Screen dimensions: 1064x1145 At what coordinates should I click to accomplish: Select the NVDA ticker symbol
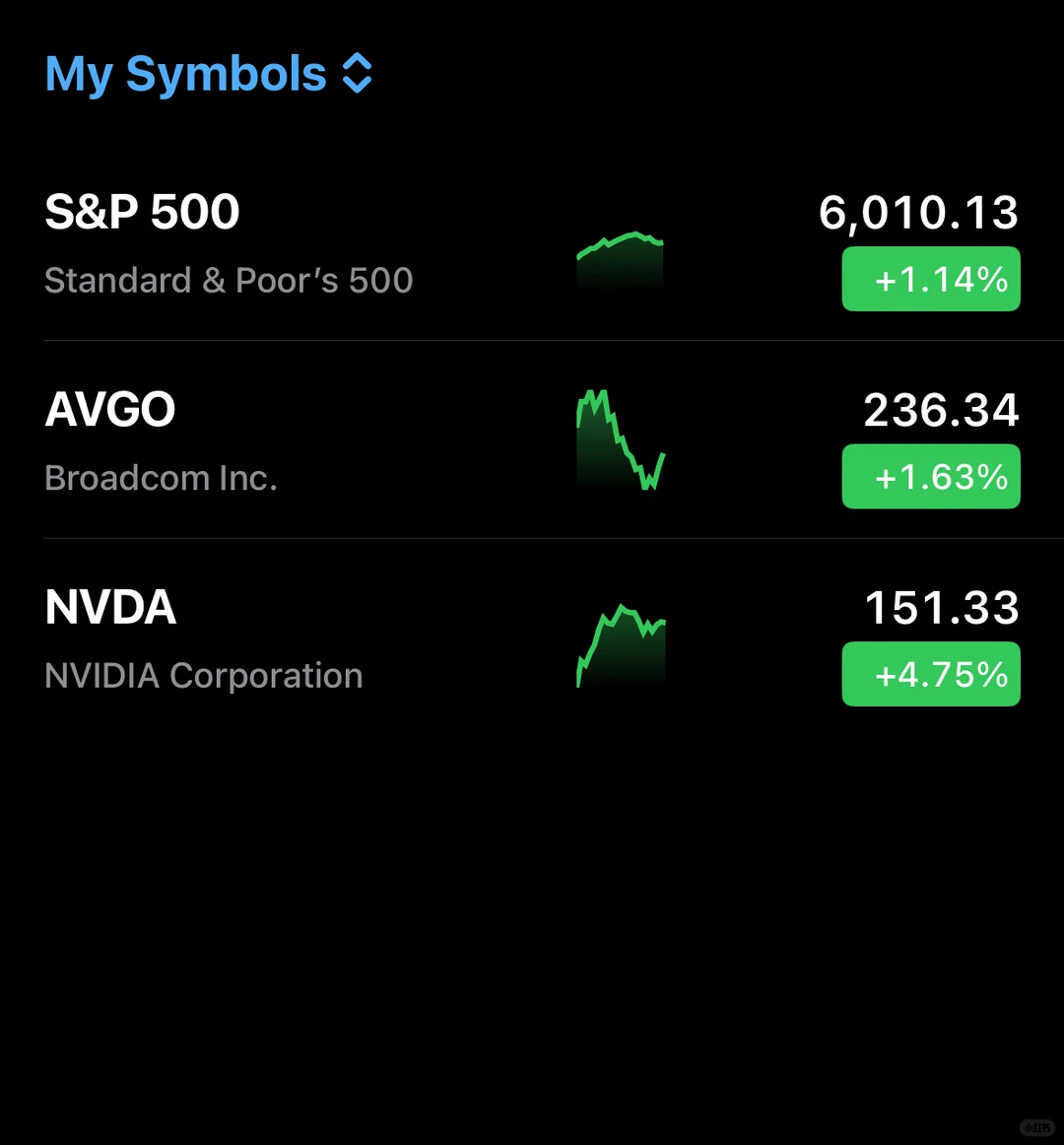[x=110, y=607]
